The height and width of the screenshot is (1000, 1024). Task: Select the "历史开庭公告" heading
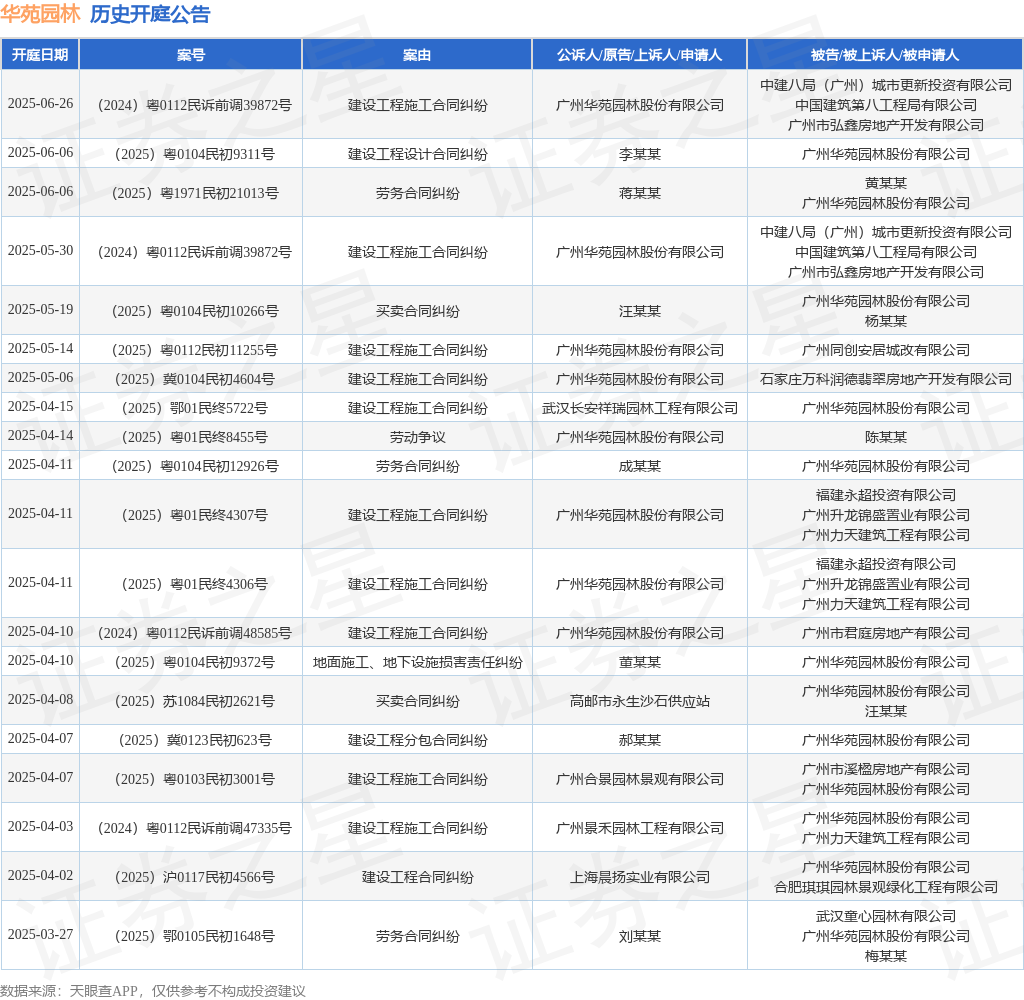point(150,14)
